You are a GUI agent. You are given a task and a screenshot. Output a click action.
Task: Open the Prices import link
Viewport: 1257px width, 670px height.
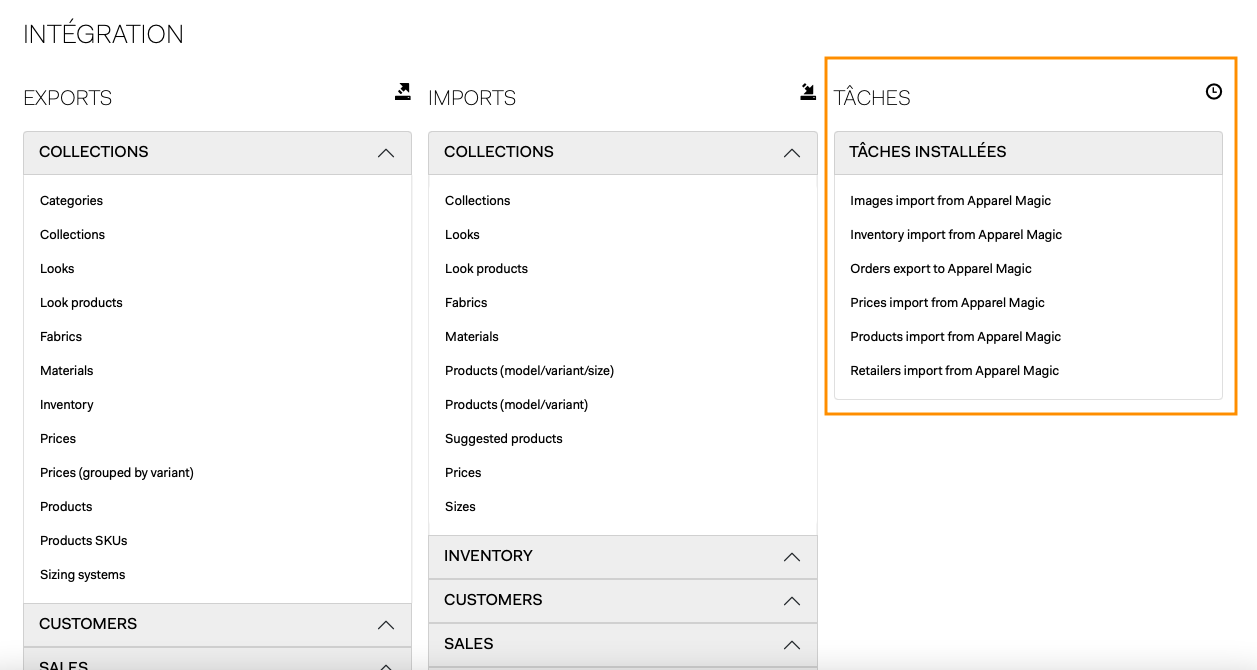click(463, 473)
